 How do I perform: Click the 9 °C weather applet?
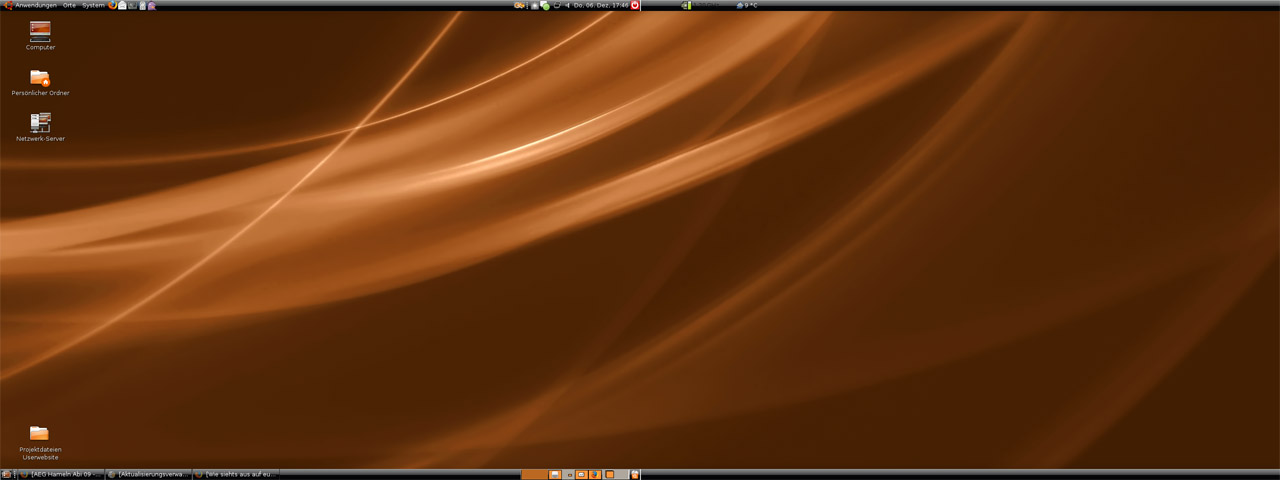pos(747,5)
